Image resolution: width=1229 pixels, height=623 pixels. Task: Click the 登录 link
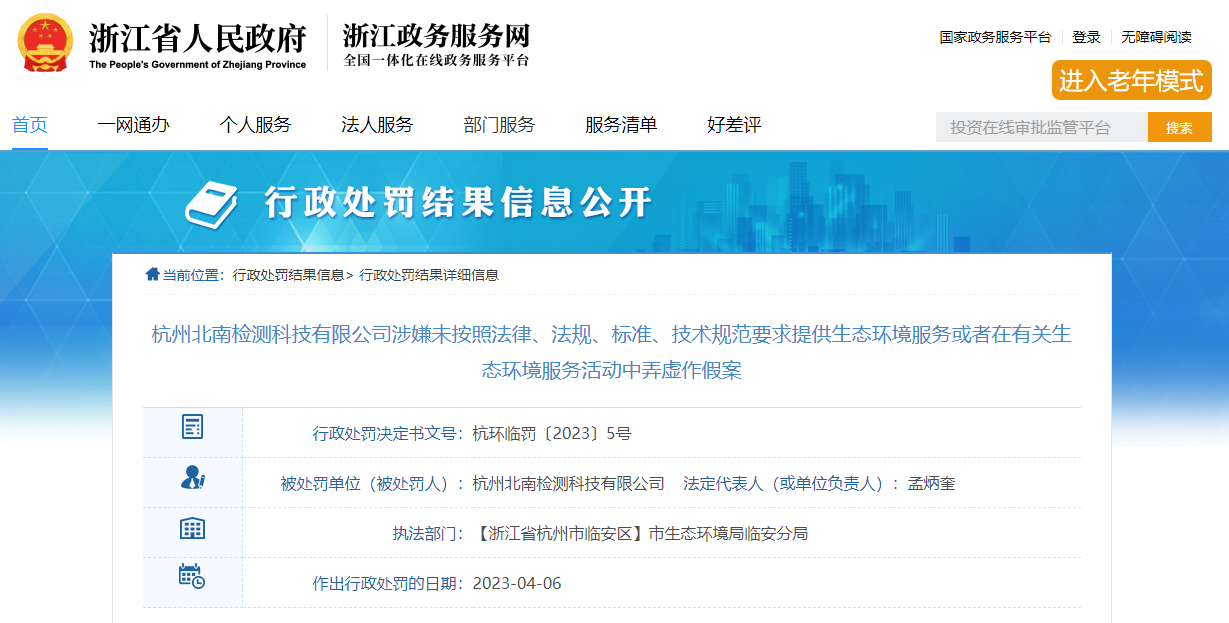click(1086, 37)
